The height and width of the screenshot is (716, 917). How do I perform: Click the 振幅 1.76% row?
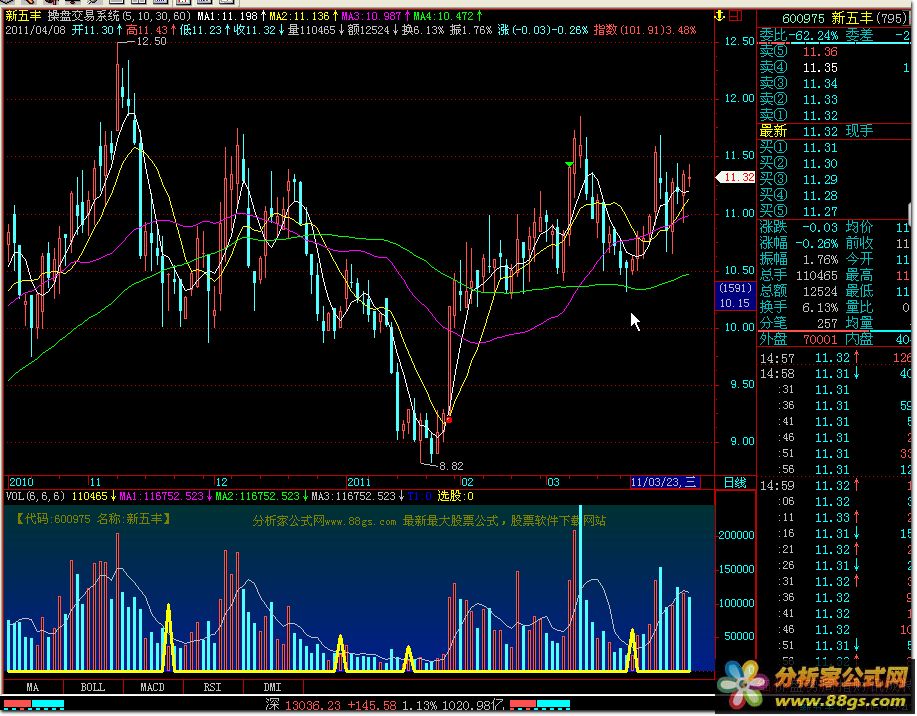(x=799, y=259)
